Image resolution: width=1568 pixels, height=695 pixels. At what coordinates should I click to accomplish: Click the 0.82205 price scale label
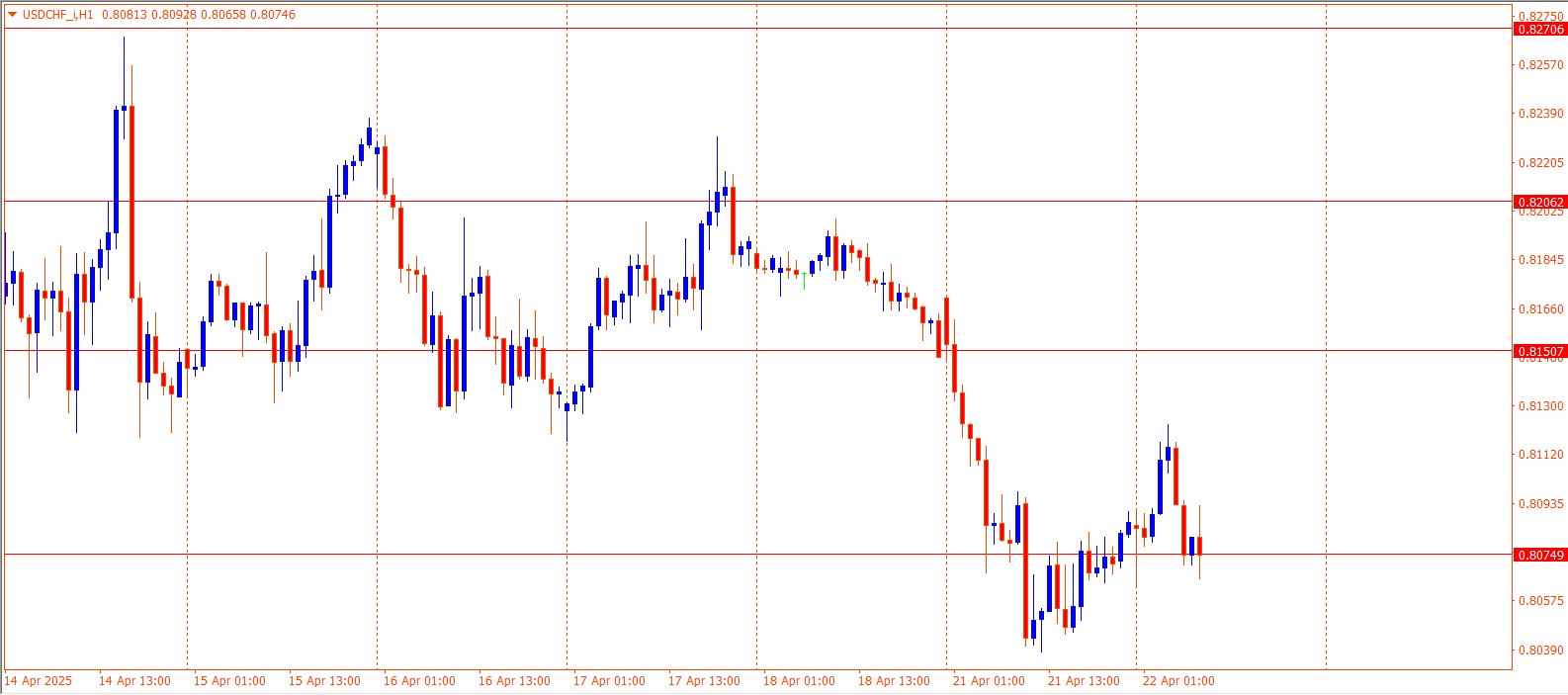pos(1540,163)
